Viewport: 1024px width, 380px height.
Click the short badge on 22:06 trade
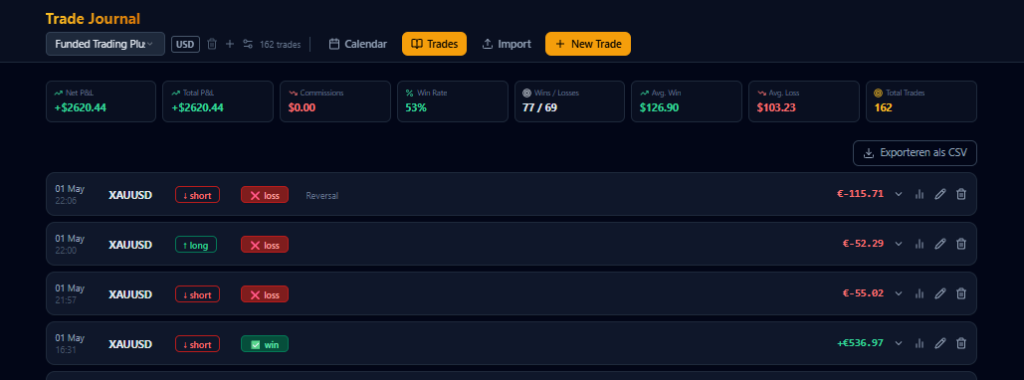click(x=197, y=195)
